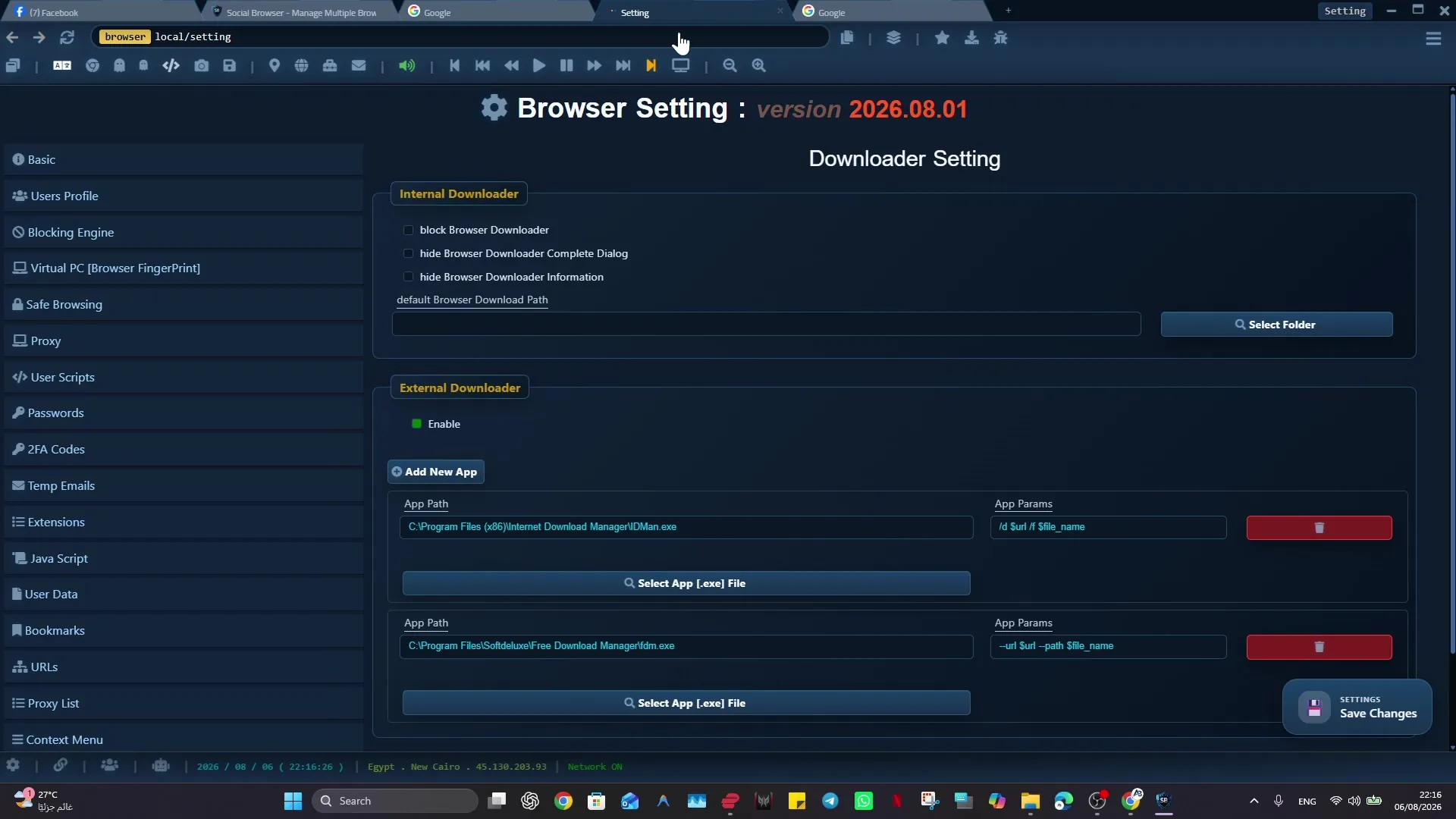Open Proxy settings section
Screen dimensions: 1456x819
point(184,340)
